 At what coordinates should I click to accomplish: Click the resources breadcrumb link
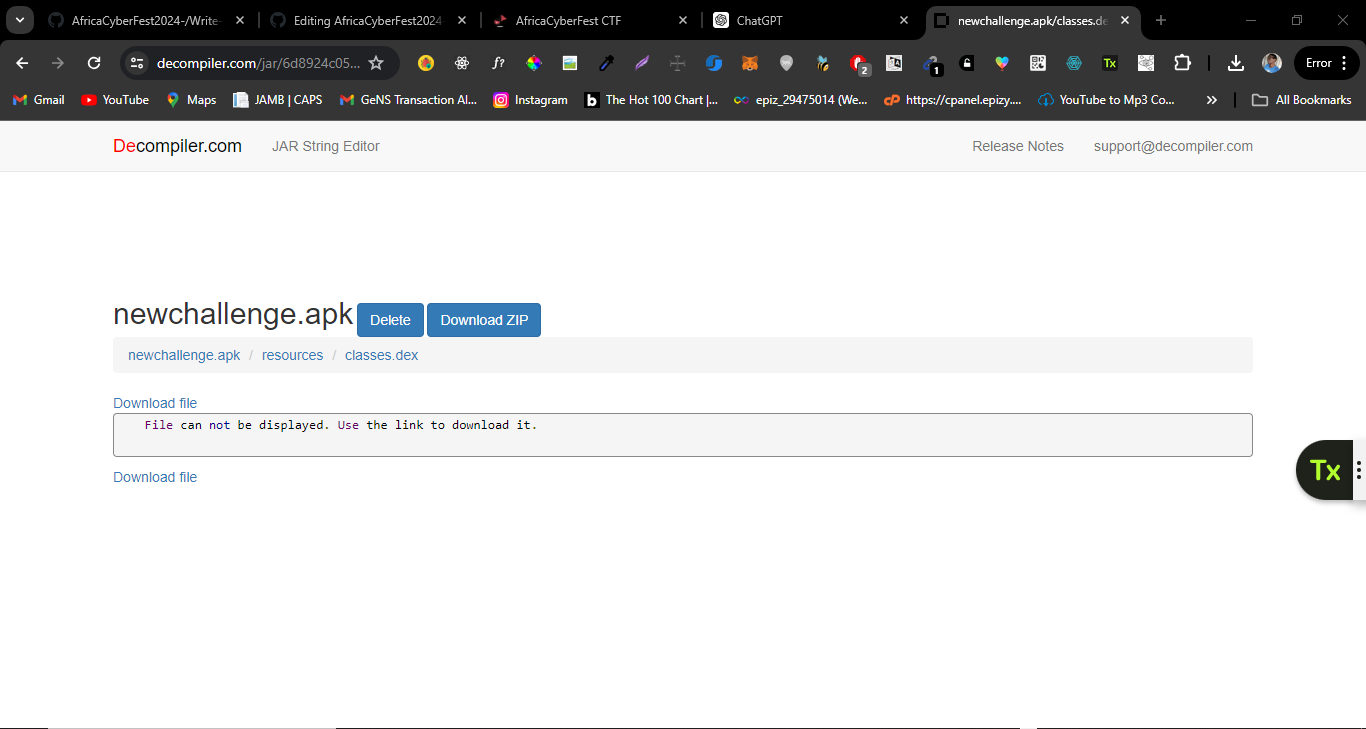[292, 355]
